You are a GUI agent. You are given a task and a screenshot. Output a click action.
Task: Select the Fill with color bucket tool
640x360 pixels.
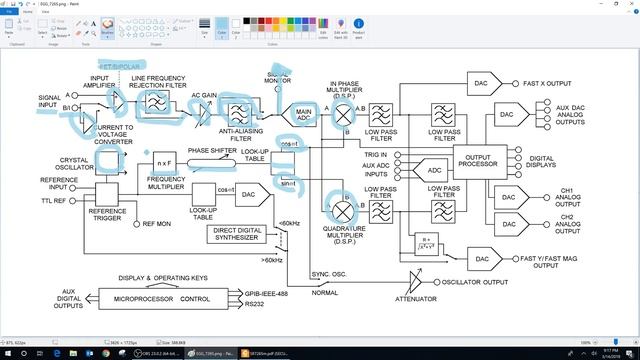coord(86,23)
